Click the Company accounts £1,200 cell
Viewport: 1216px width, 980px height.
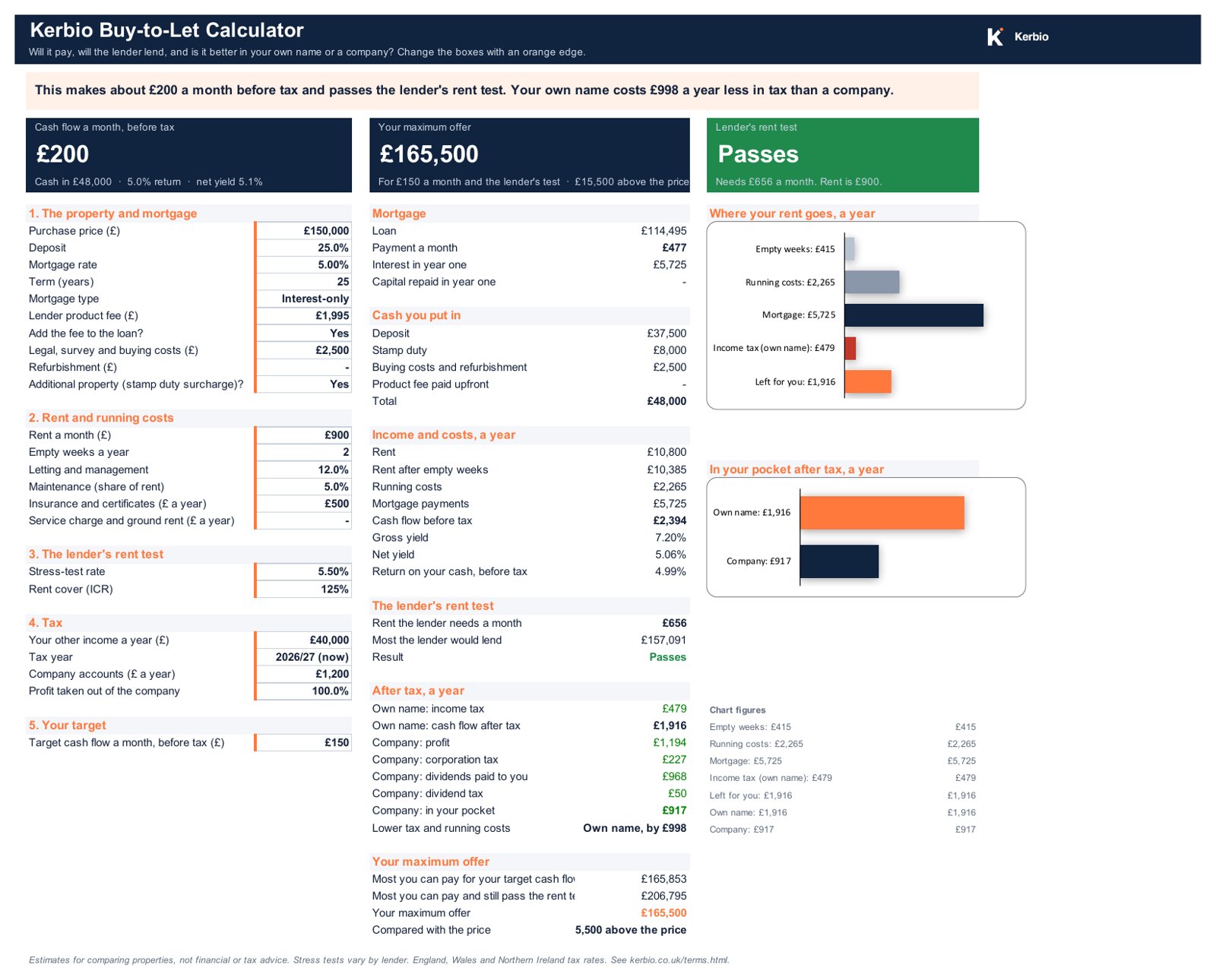303,674
